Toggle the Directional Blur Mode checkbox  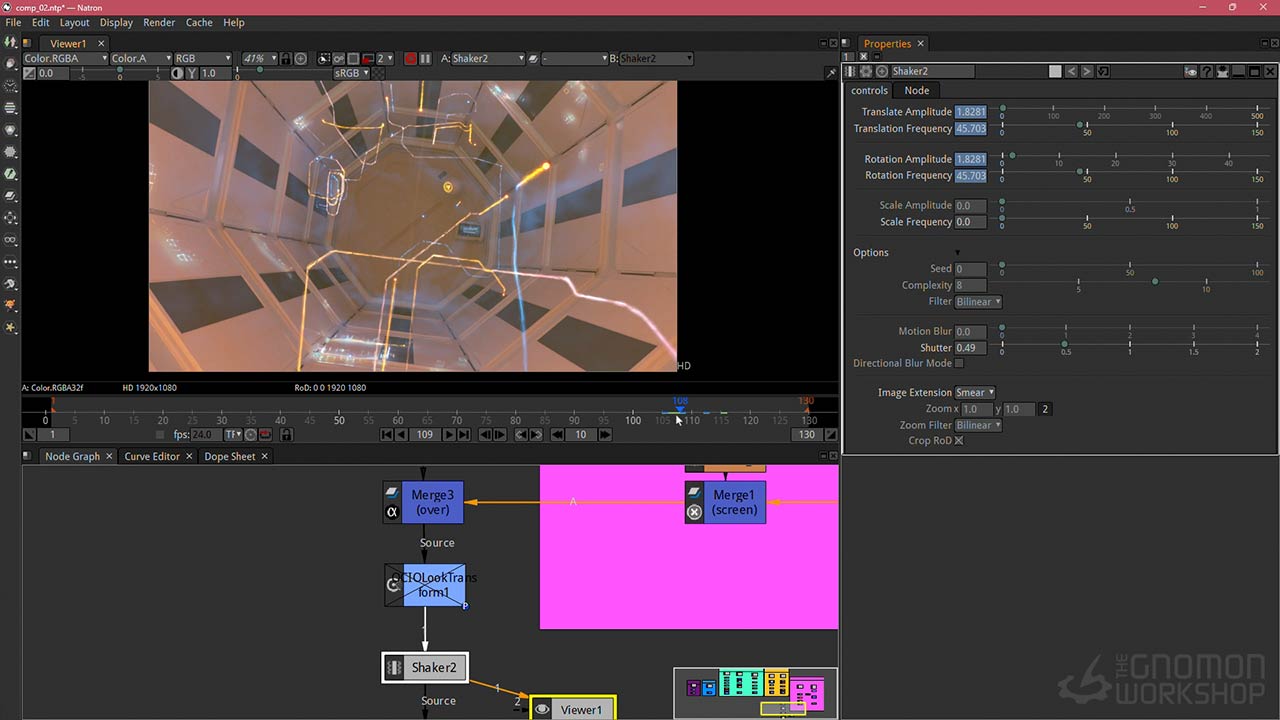point(959,364)
